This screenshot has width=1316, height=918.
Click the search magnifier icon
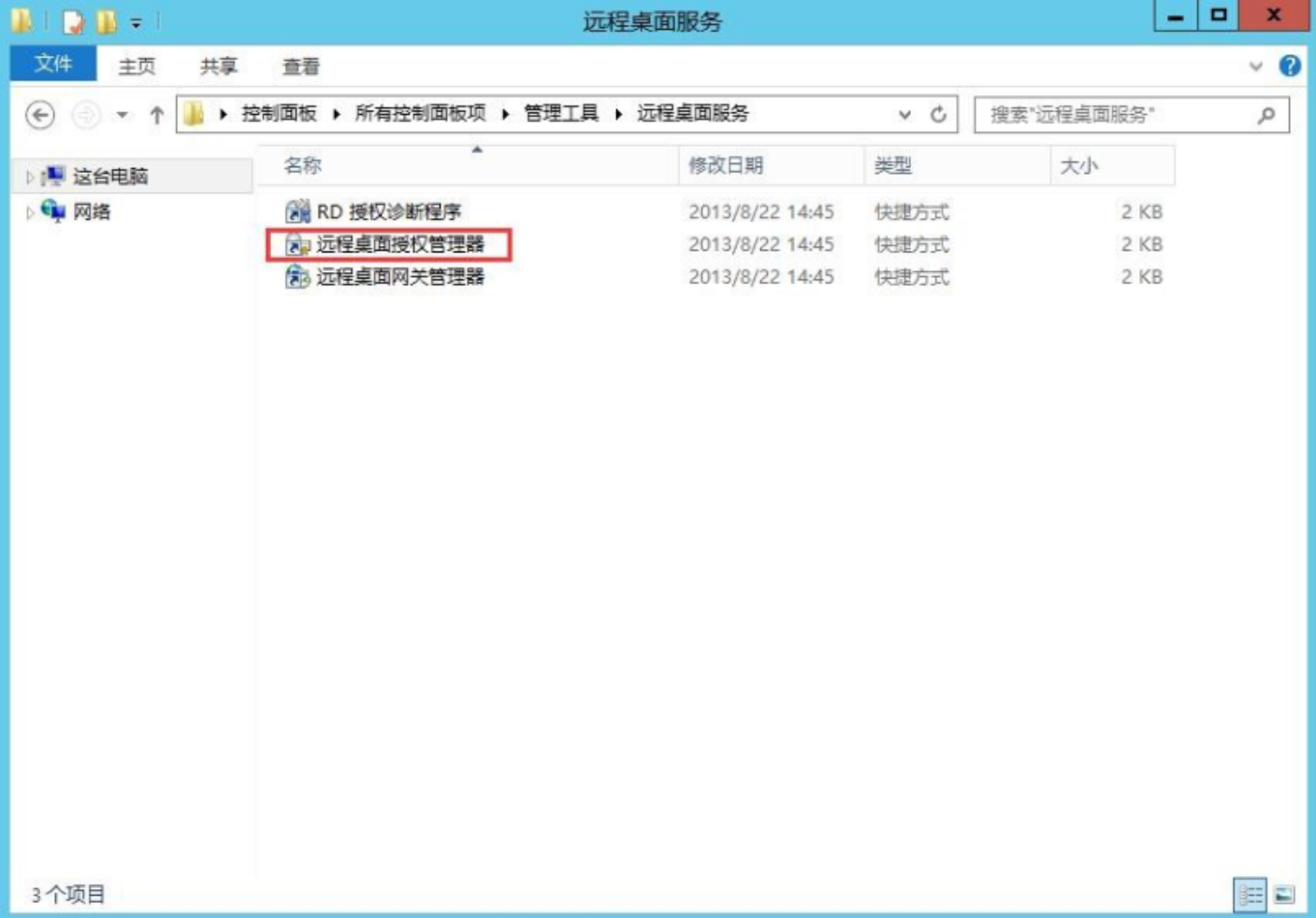tap(1266, 115)
